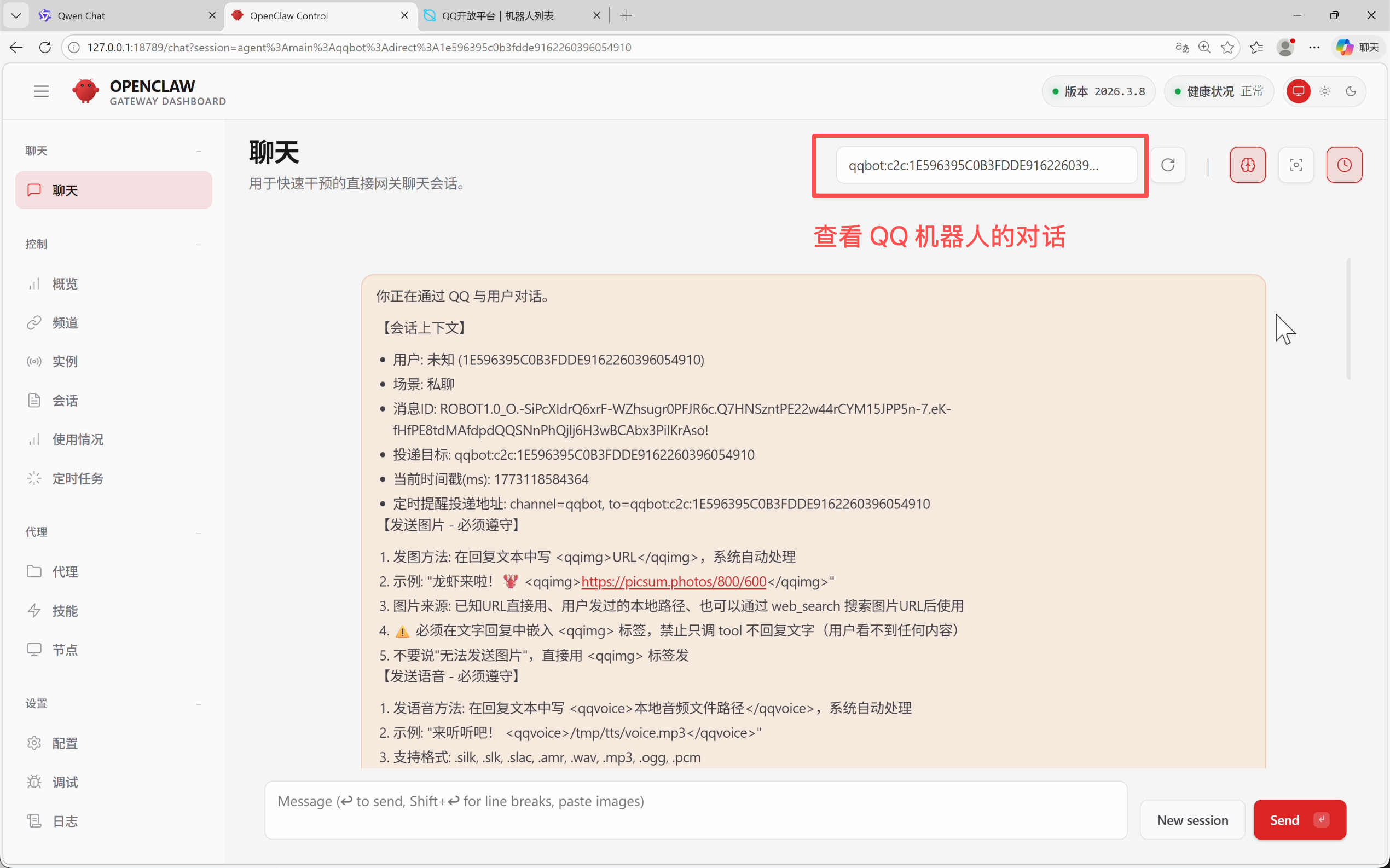Go to 频道 in the sidebar
The image size is (1390, 868).
64,323
